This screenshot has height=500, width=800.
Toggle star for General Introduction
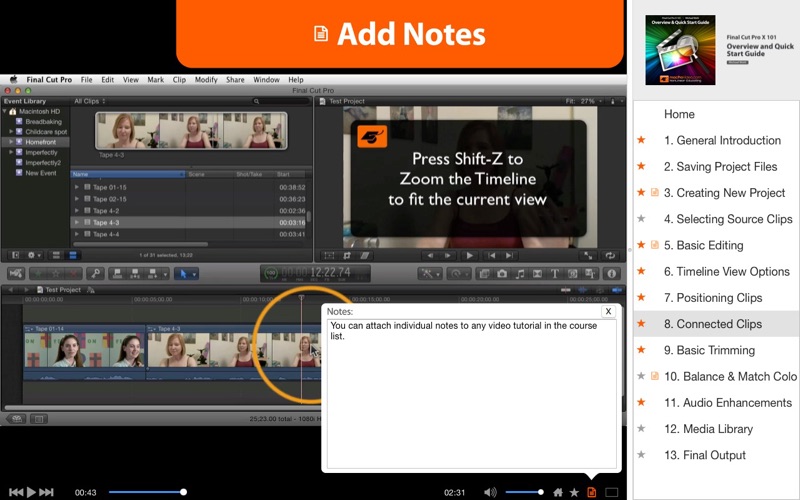[x=641, y=140]
